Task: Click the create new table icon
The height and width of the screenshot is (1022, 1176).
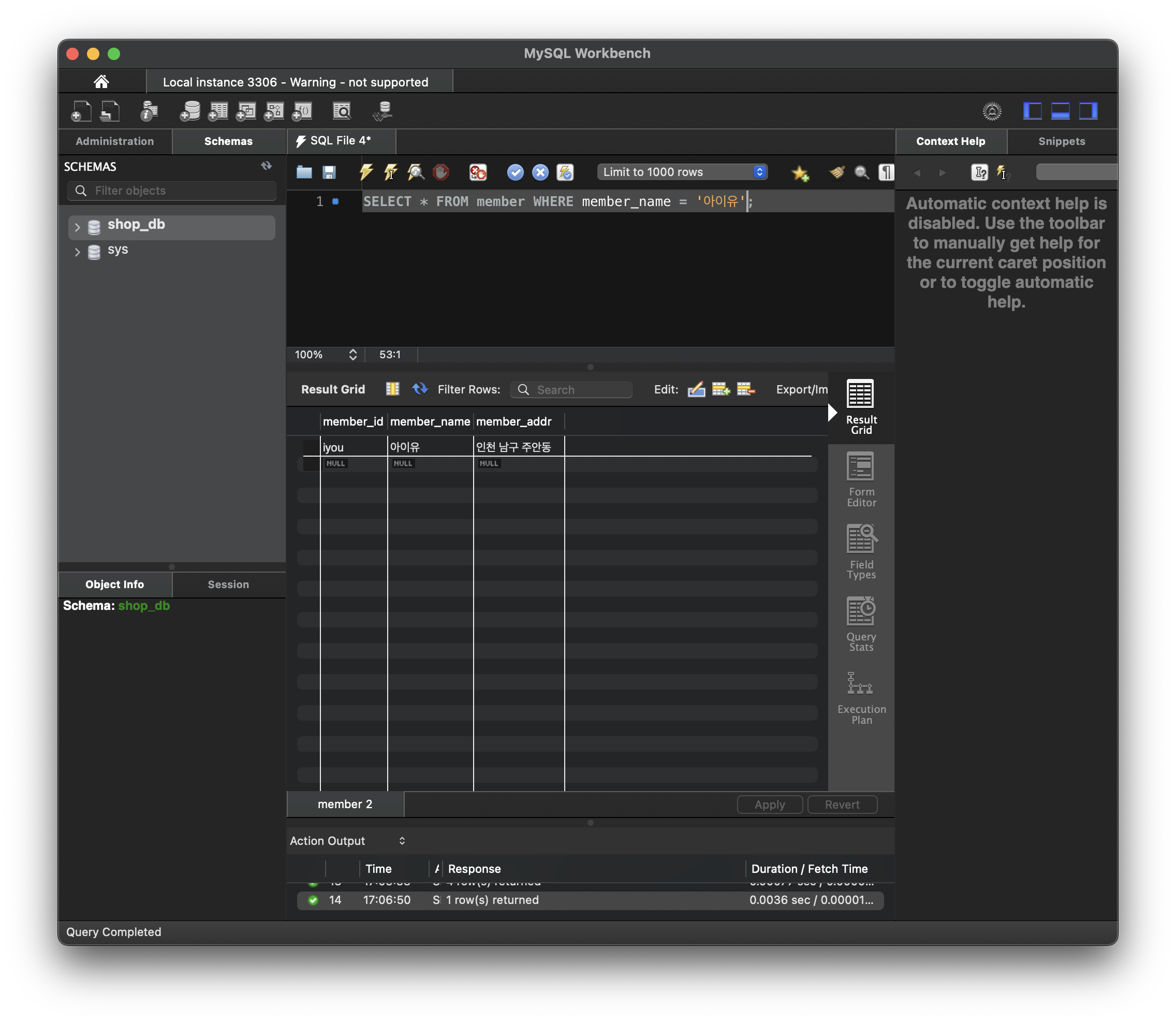Action: 218,111
